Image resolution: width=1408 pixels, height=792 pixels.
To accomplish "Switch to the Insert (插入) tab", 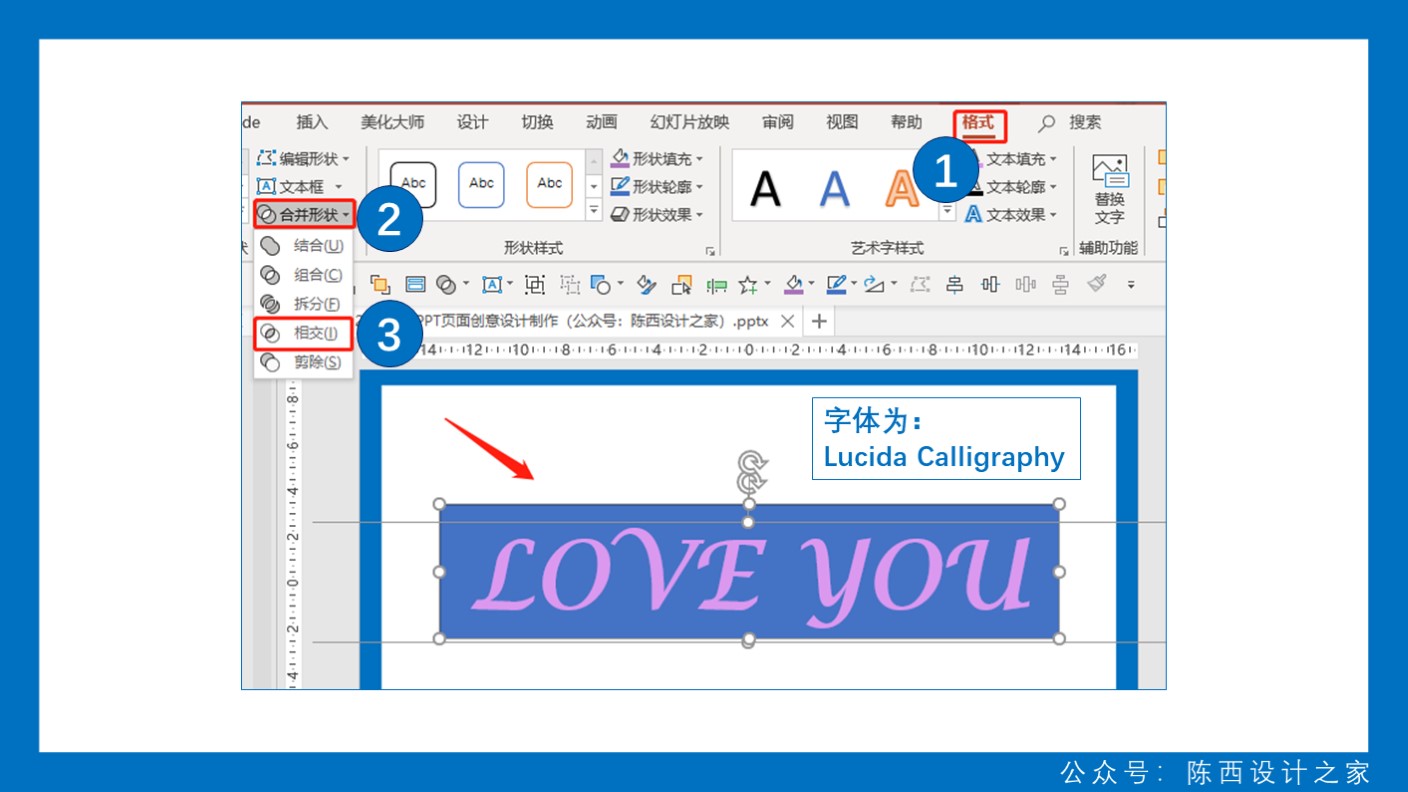I will coord(312,122).
